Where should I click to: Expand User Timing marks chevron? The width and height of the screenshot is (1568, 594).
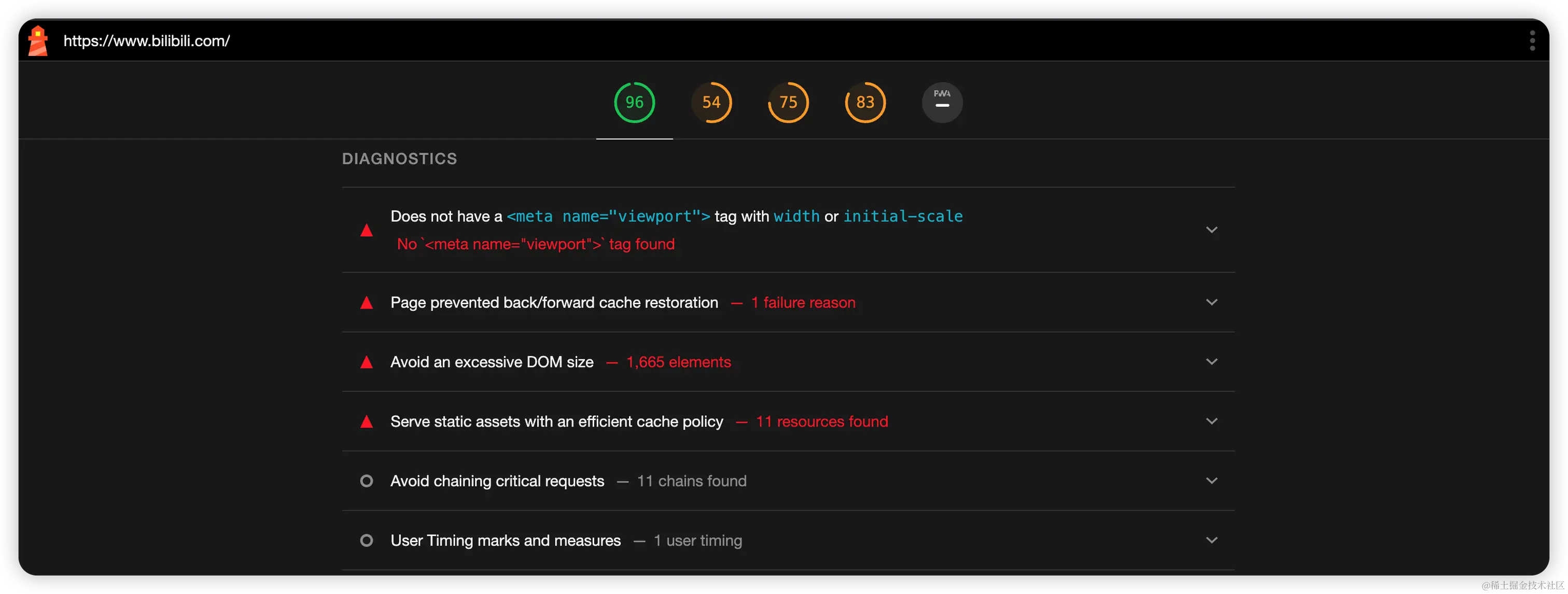[1211, 541]
